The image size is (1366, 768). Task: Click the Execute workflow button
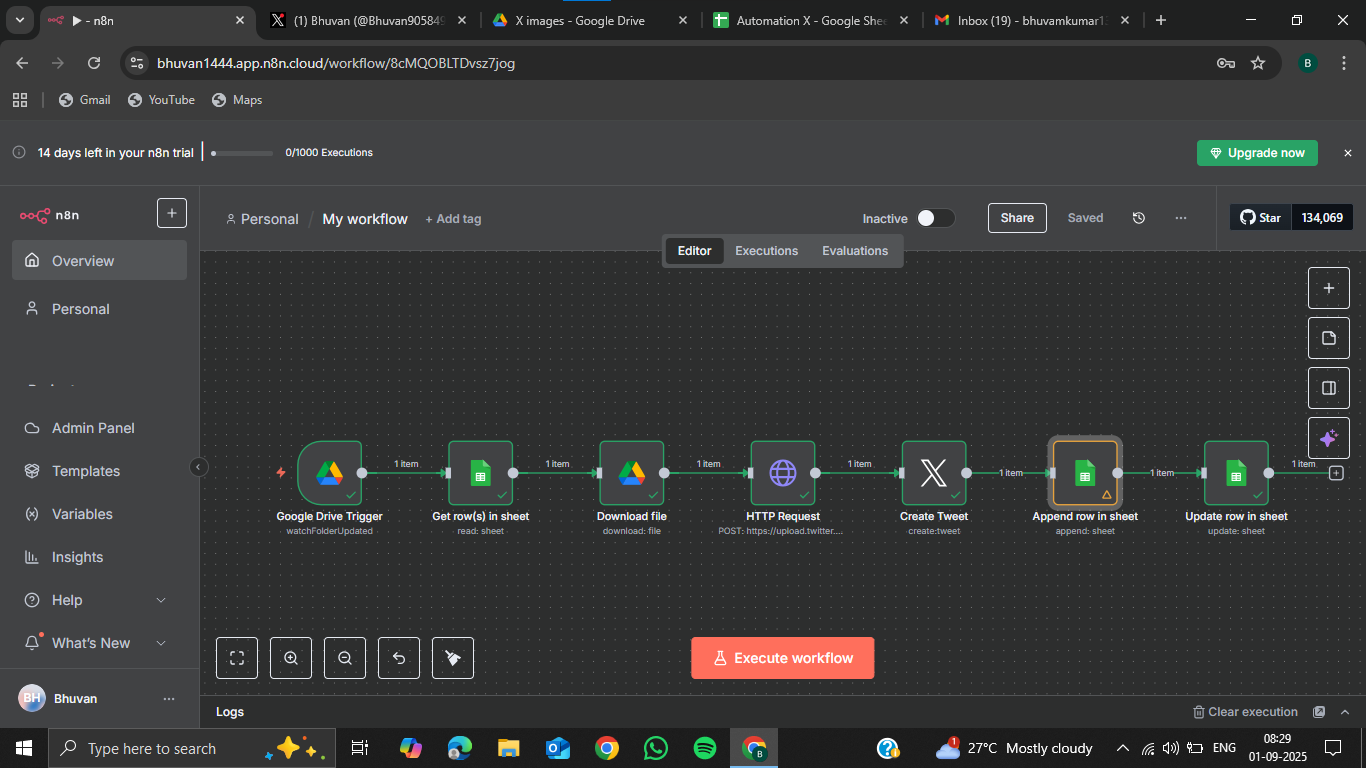click(x=782, y=657)
